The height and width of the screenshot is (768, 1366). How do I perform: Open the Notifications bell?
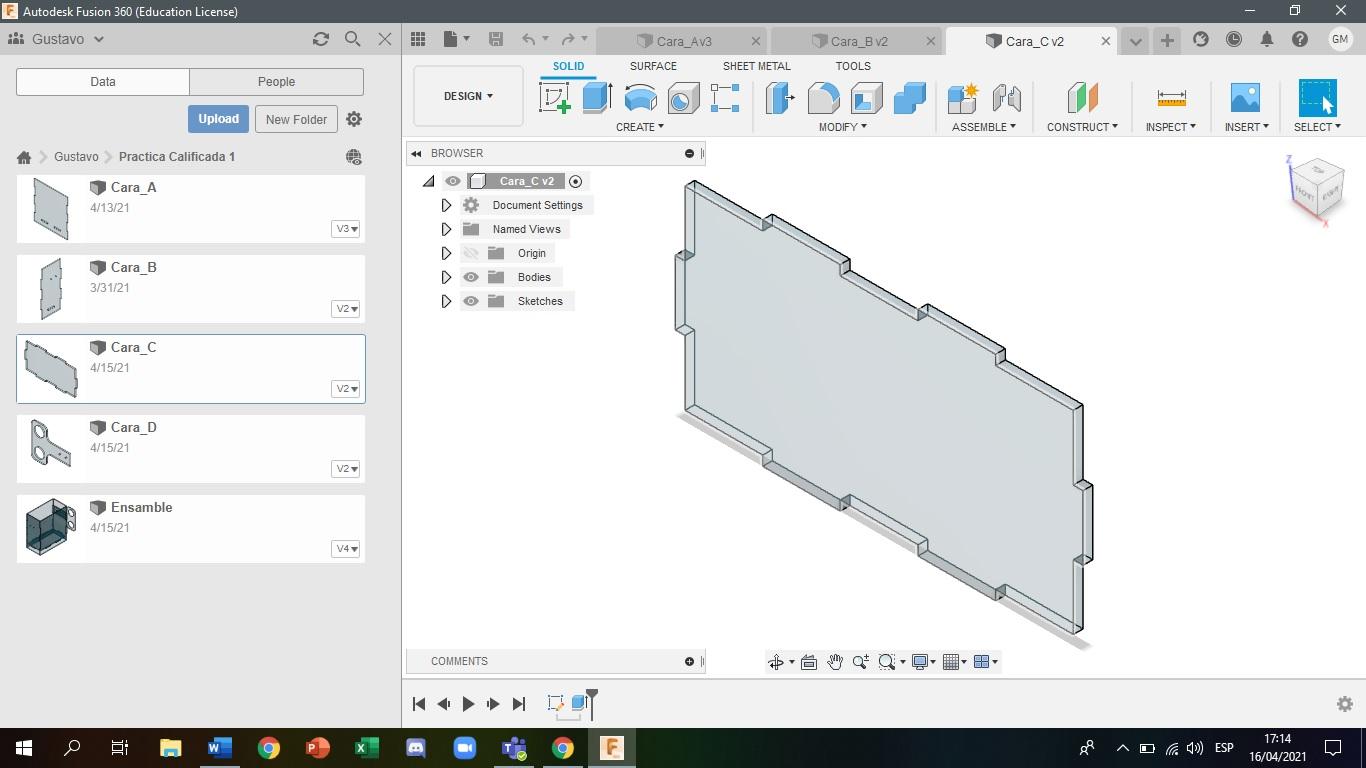[x=1267, y=39]
